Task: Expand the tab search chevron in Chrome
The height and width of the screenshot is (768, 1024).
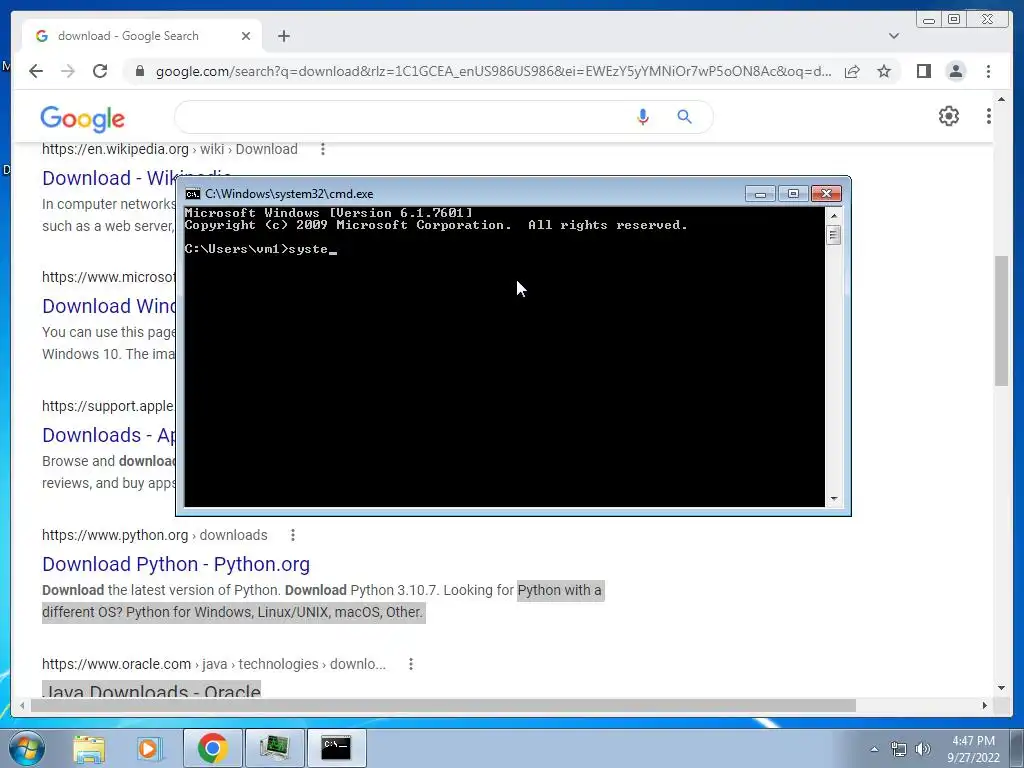Action: click(x=894, y=36)
